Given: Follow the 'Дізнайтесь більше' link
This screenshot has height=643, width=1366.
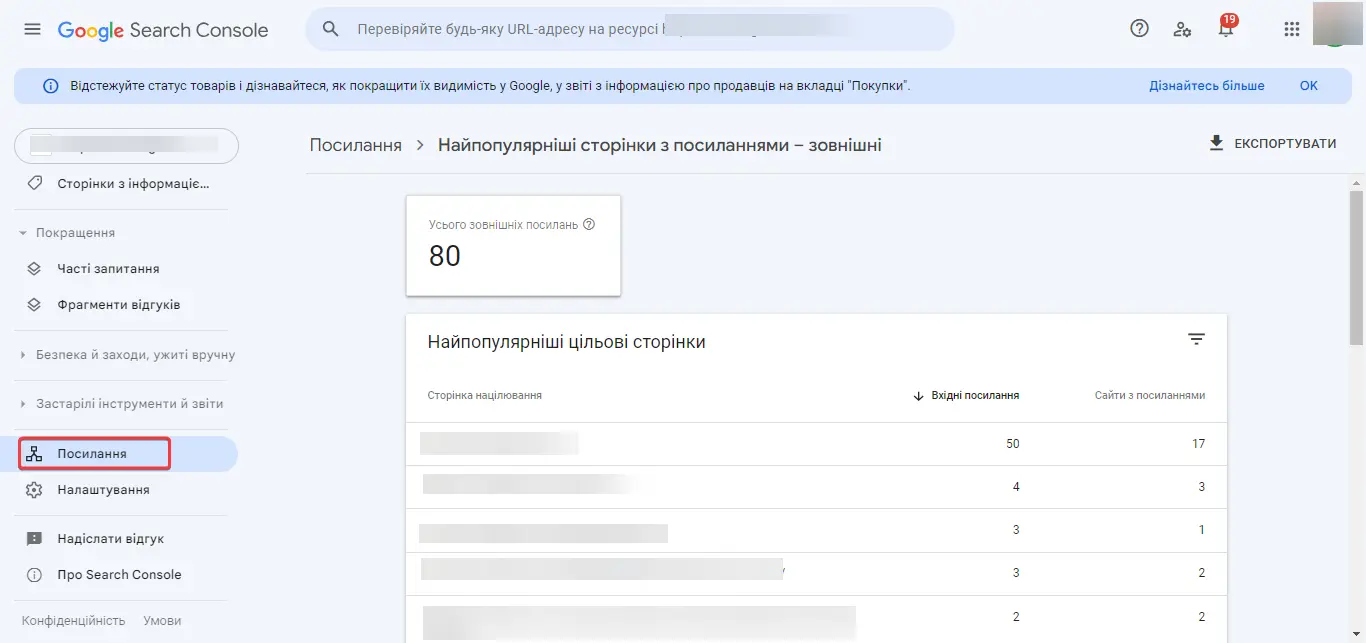Looking at the screenshot, I should 1207,86.
